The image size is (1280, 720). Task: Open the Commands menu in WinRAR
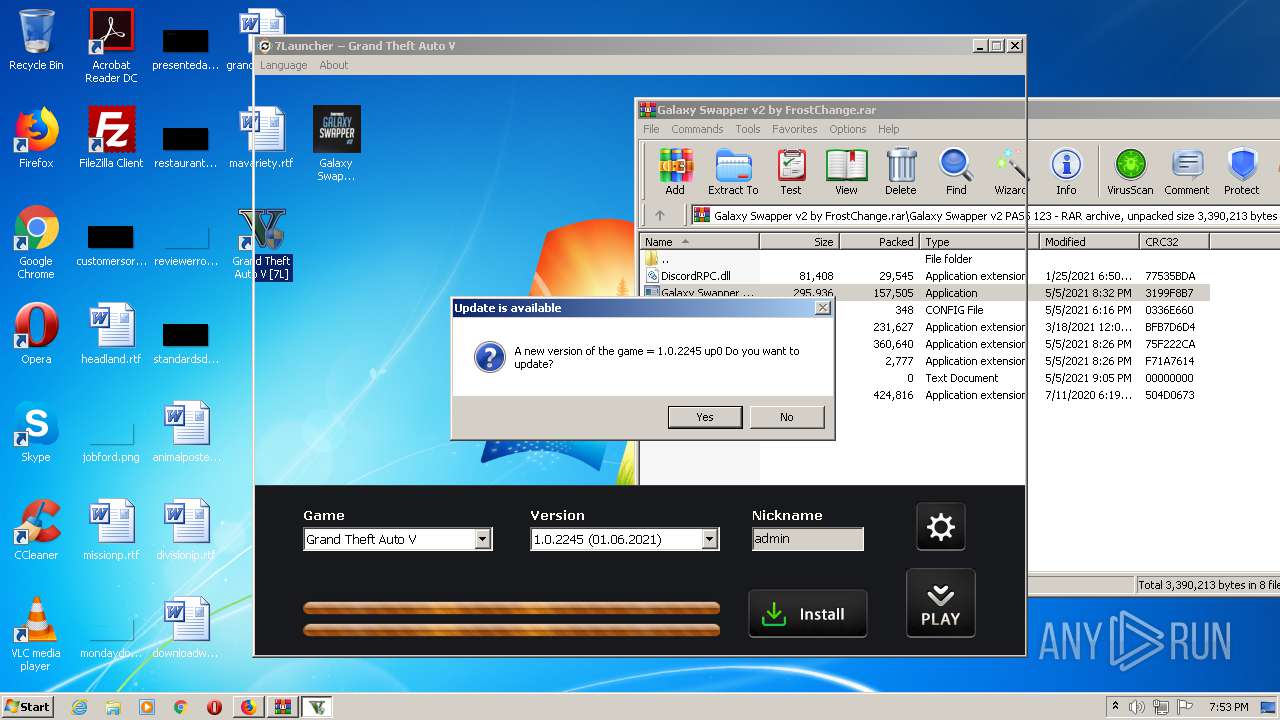pos(697,129)
